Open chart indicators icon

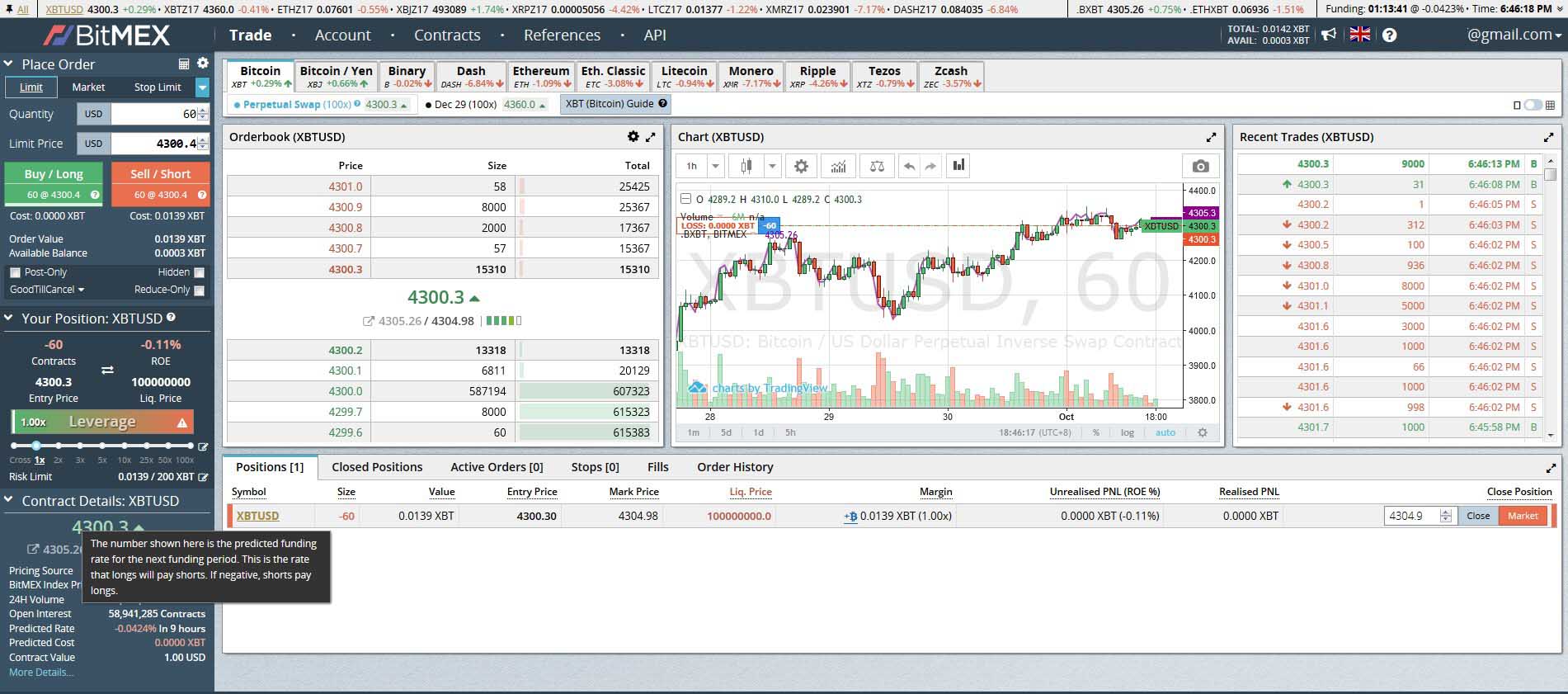pos(838,166)
